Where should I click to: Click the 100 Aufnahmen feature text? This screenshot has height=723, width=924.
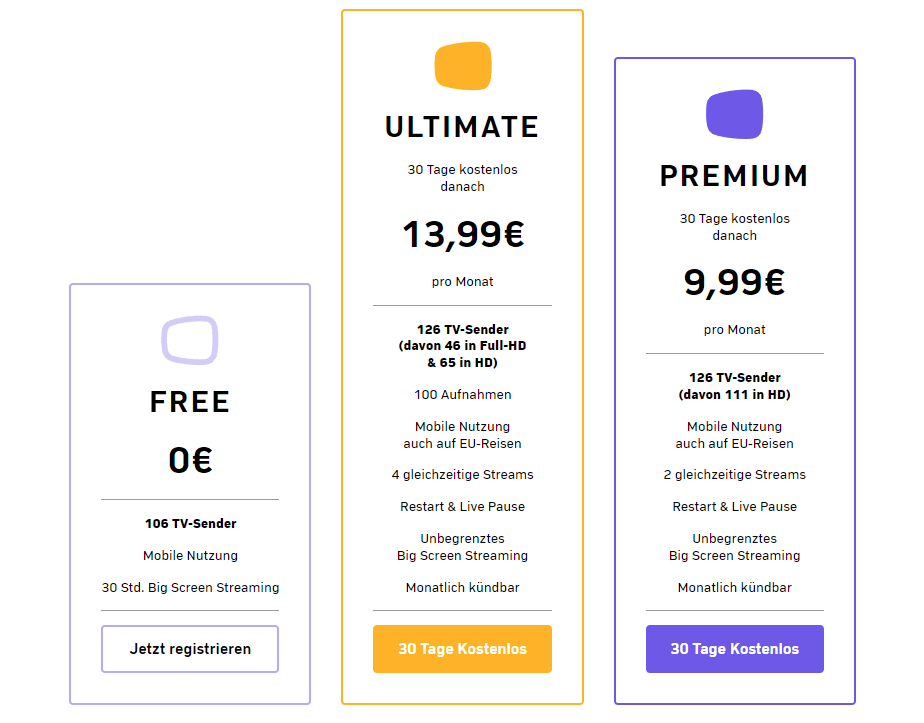[463, 395]
